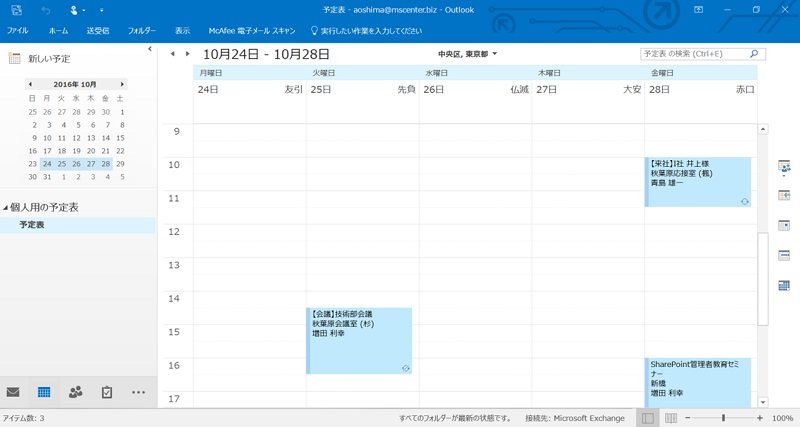Click the single-day calendar view icon

click(x=784, y=225)
